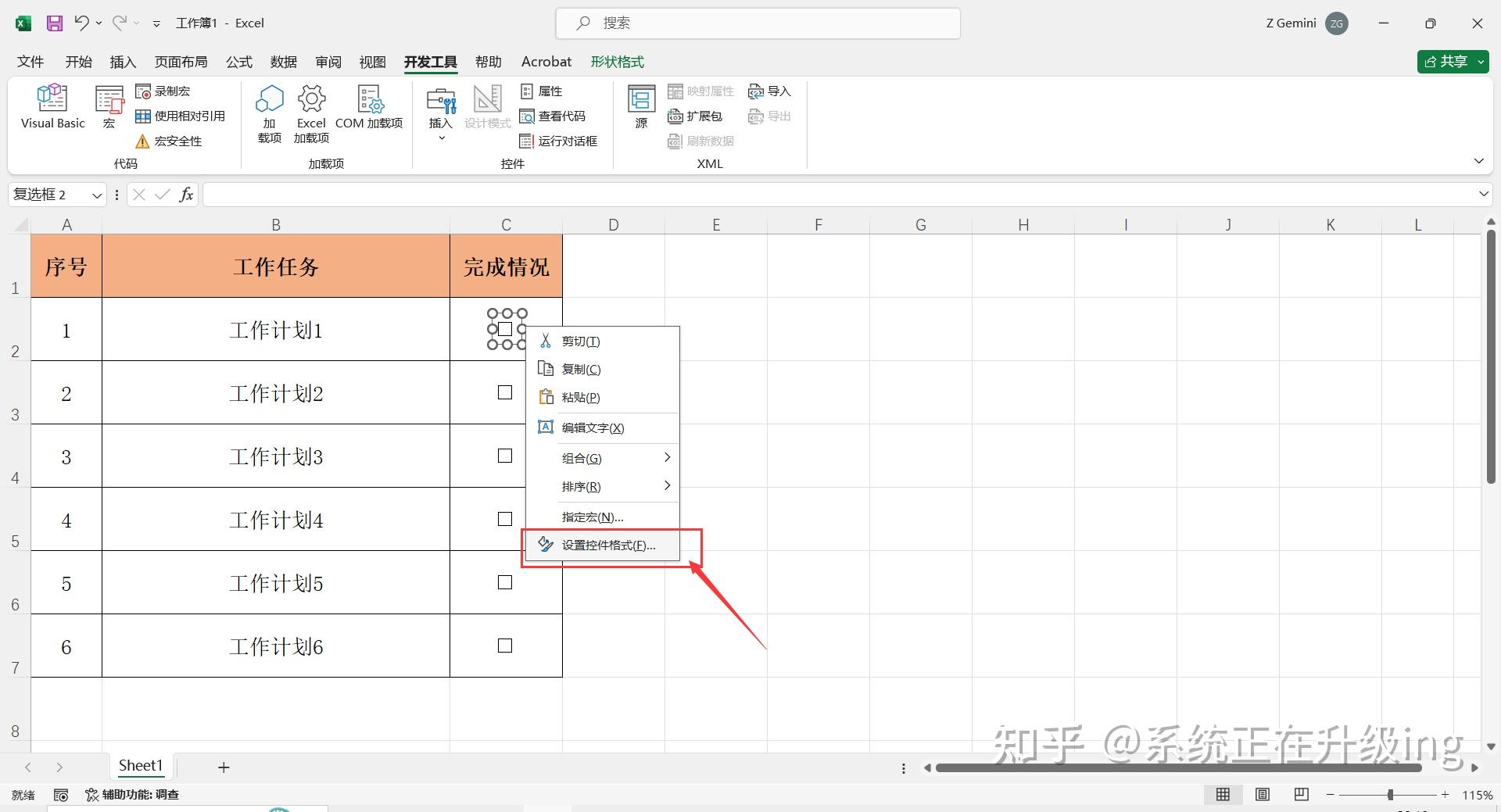Select the entire sheet with corner triangle
This screenshot has width=1501, height=812.
(20, 225)
